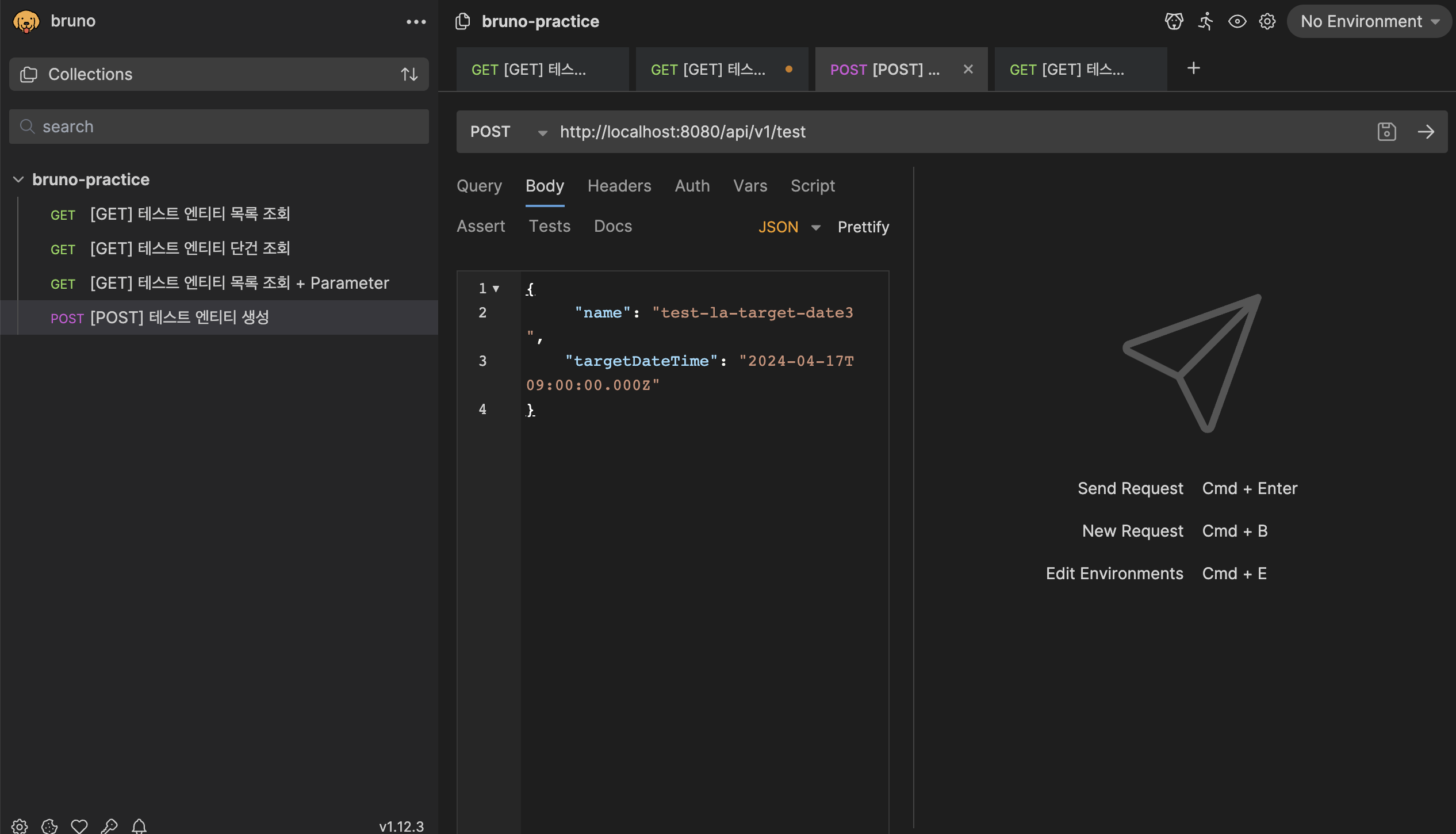
Task: Click the save request disk icon
Action: pos(1386,132)
